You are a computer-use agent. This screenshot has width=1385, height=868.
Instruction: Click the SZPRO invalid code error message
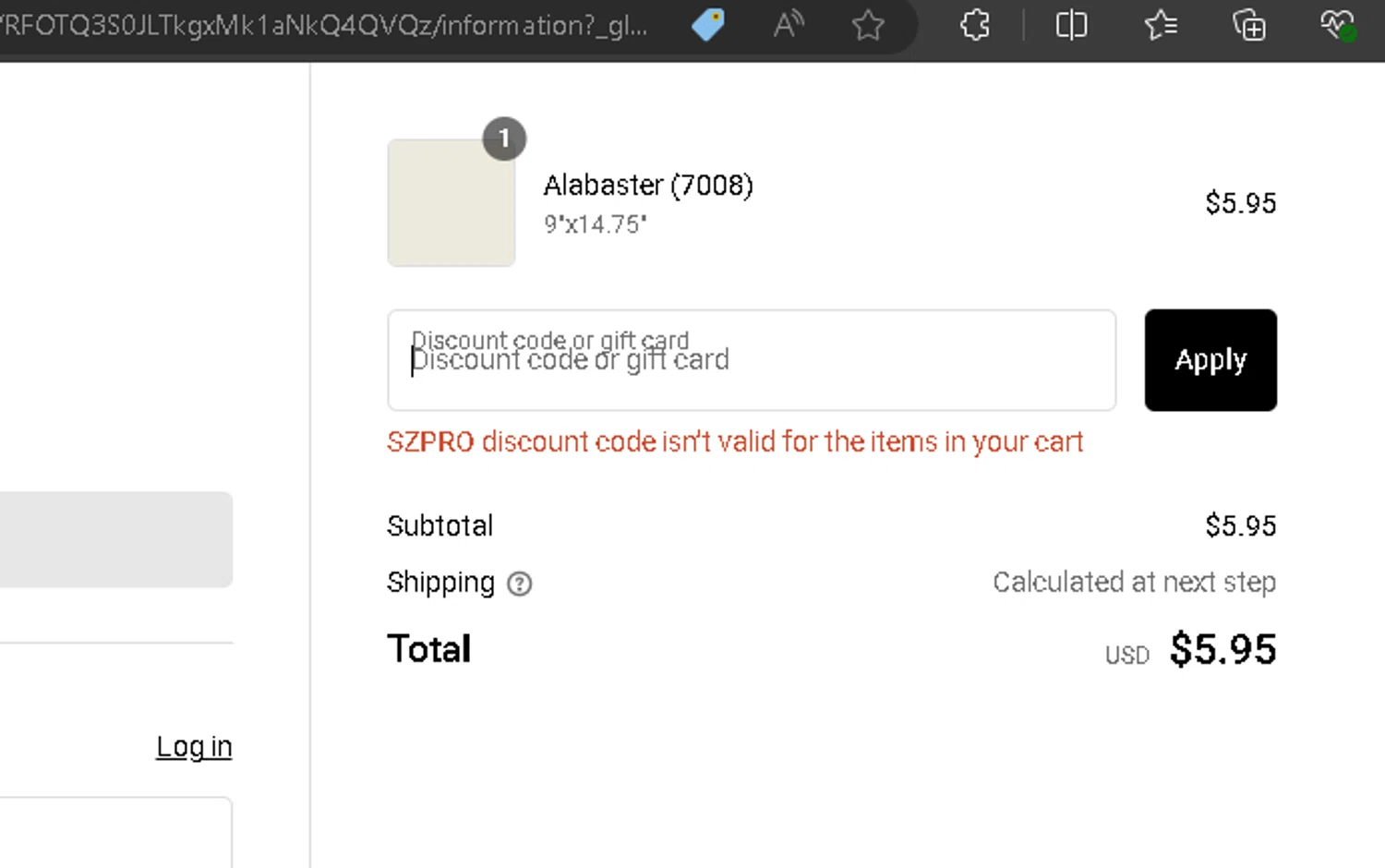[734, 442]
